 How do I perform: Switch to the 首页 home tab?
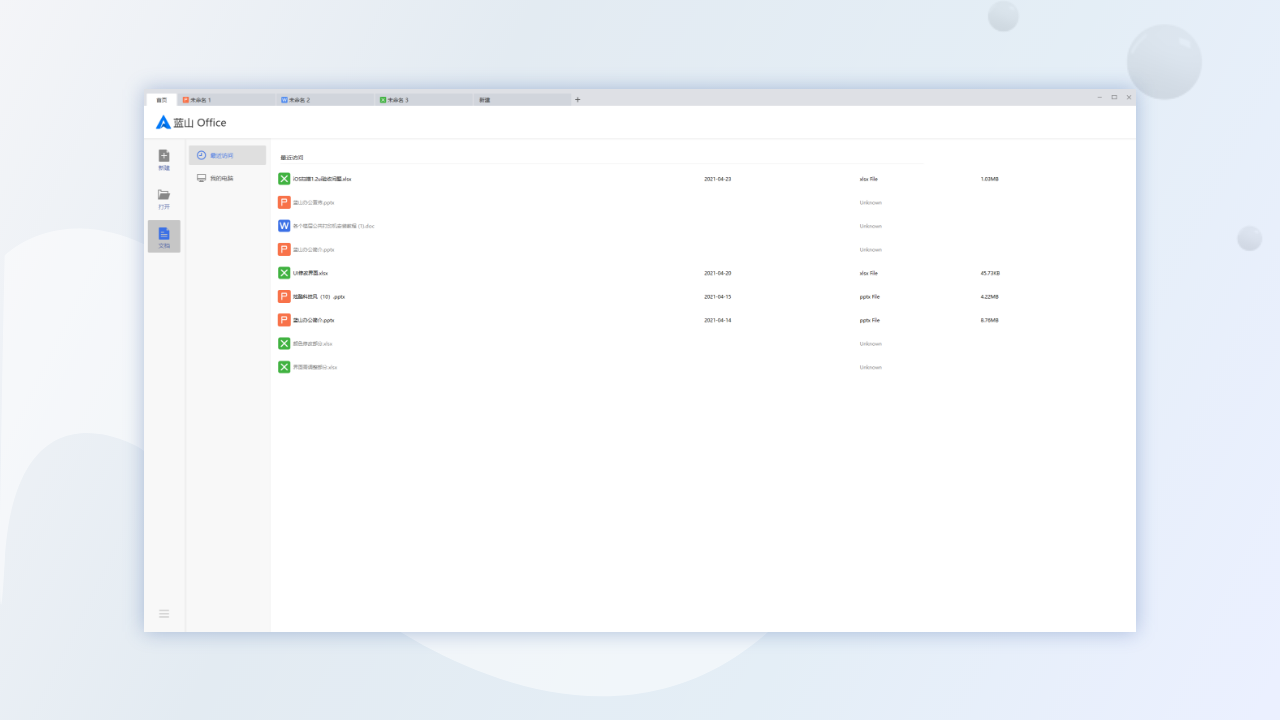point(161,100)
